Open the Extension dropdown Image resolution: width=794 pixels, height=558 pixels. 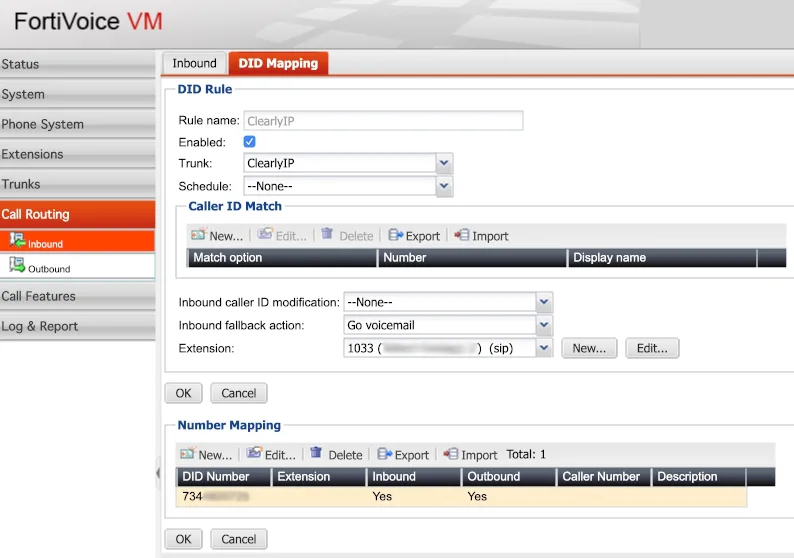544,348
